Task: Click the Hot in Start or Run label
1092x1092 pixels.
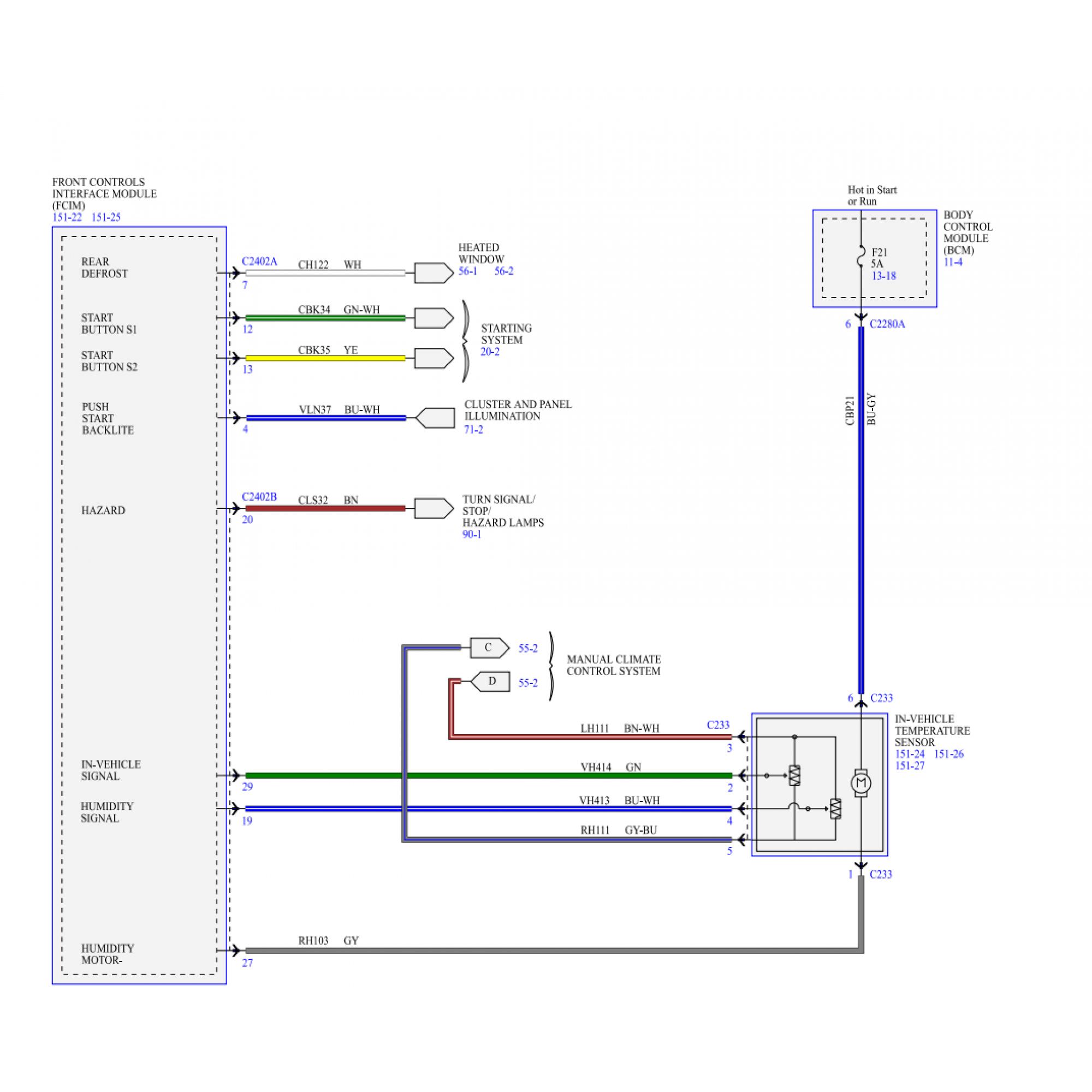Action: (x=871, y=195)
